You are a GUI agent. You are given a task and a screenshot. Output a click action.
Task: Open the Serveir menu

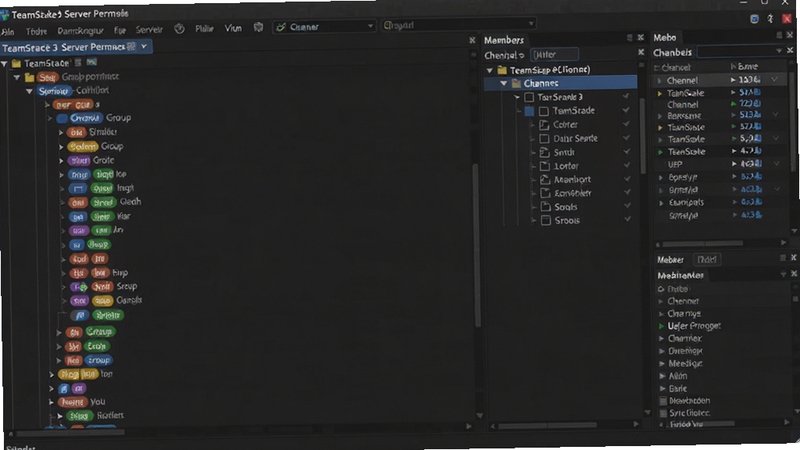(149, 30)
